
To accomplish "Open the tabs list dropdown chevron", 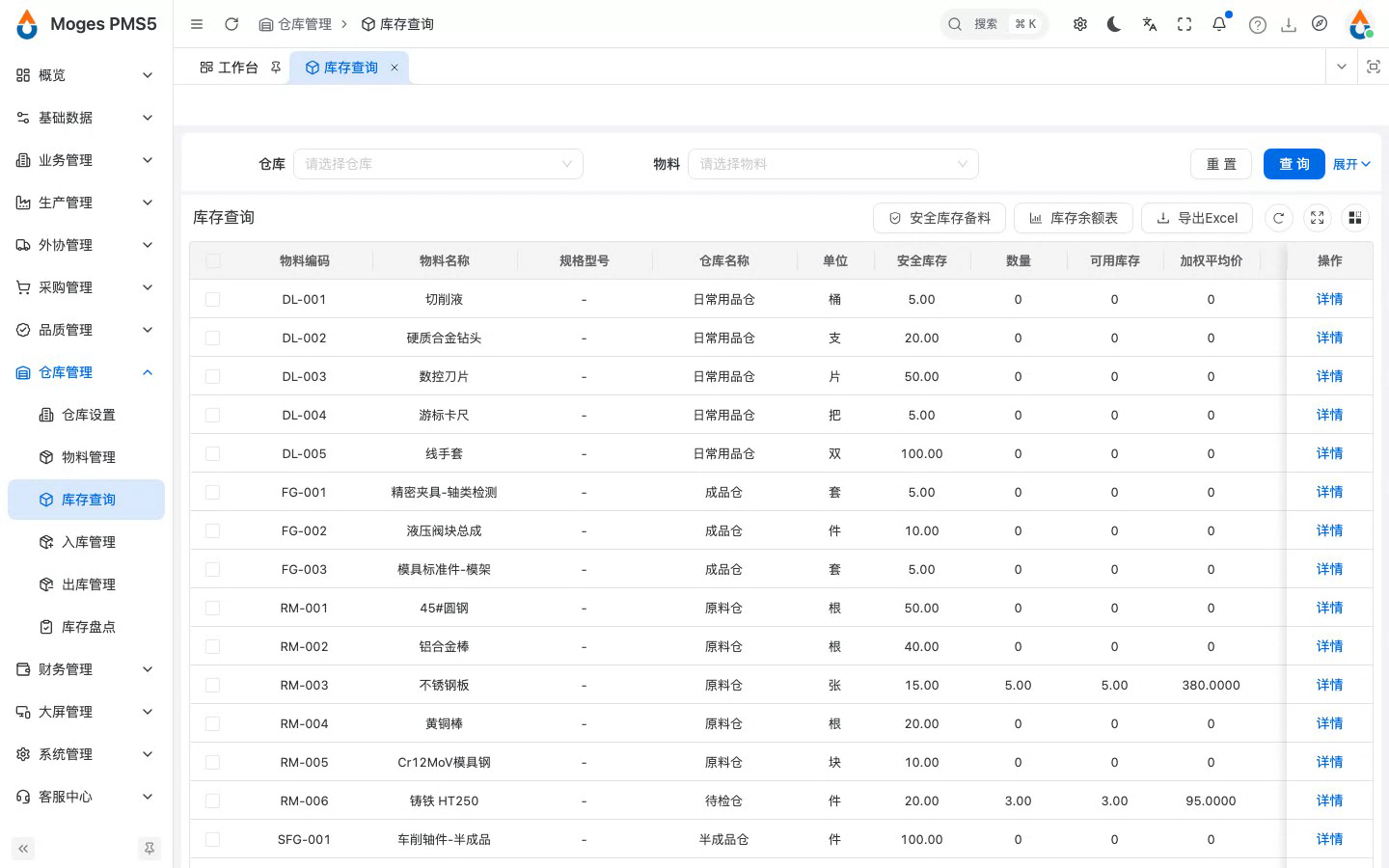I will click(1342, 67).
